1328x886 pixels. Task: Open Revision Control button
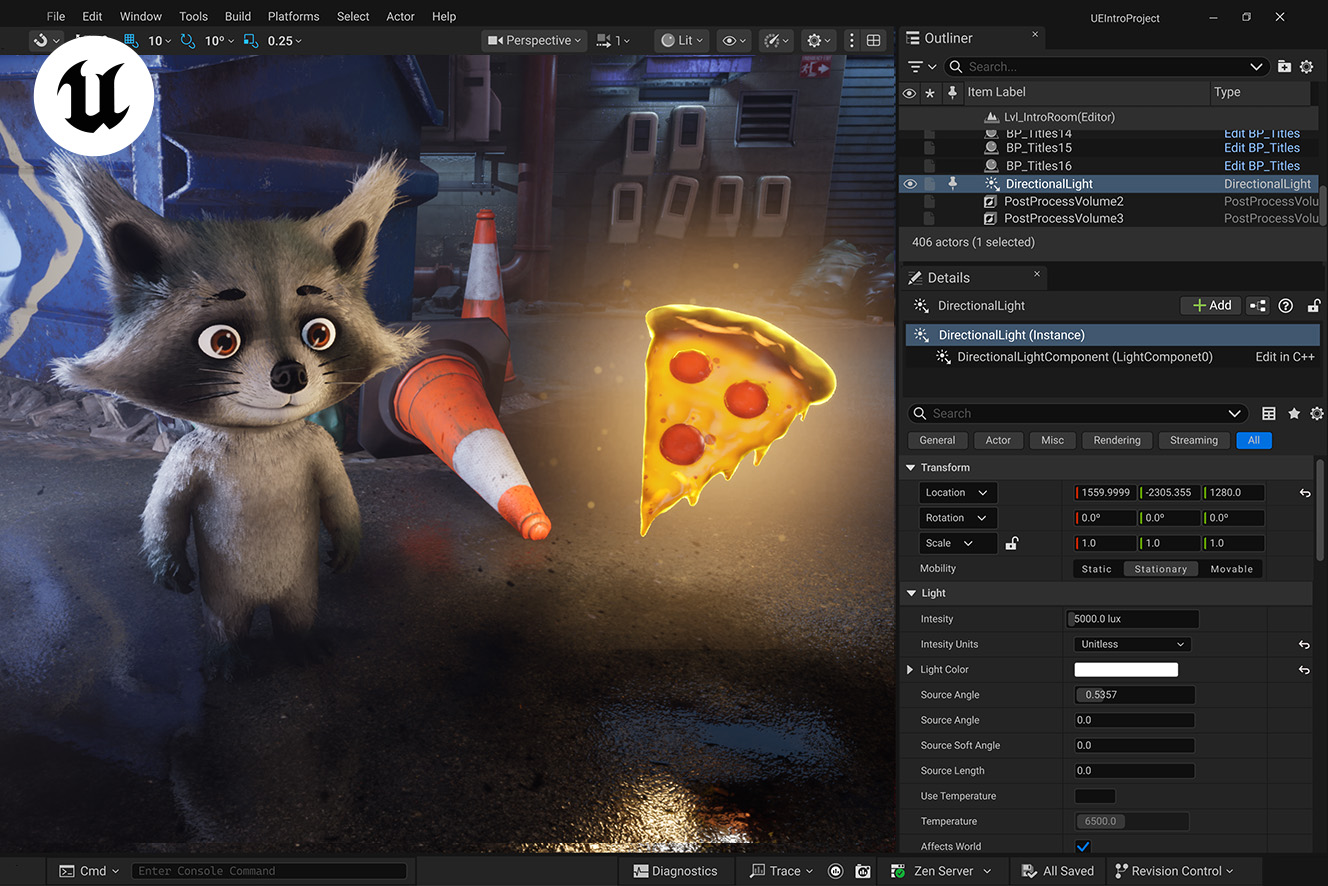point(1174,871)
